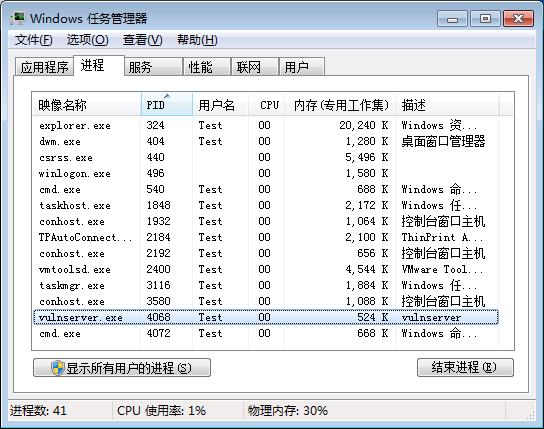544x429 pixels.
Task: Sort by the 映像名称 column header
Action: 86,104
